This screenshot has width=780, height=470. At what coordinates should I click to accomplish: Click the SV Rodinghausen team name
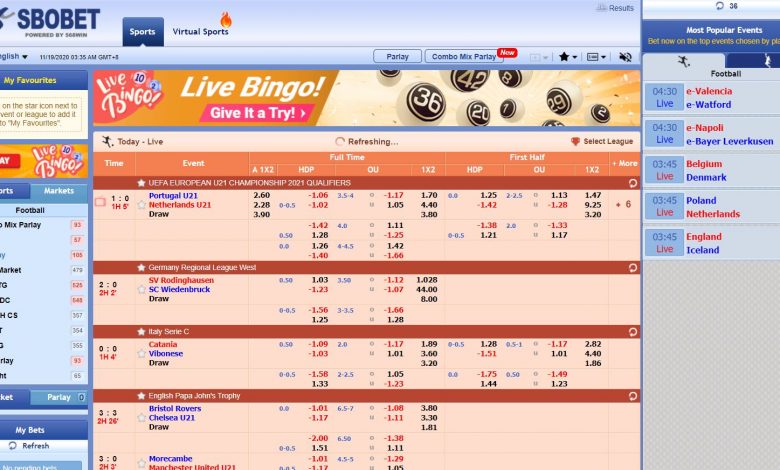point(181,280)
